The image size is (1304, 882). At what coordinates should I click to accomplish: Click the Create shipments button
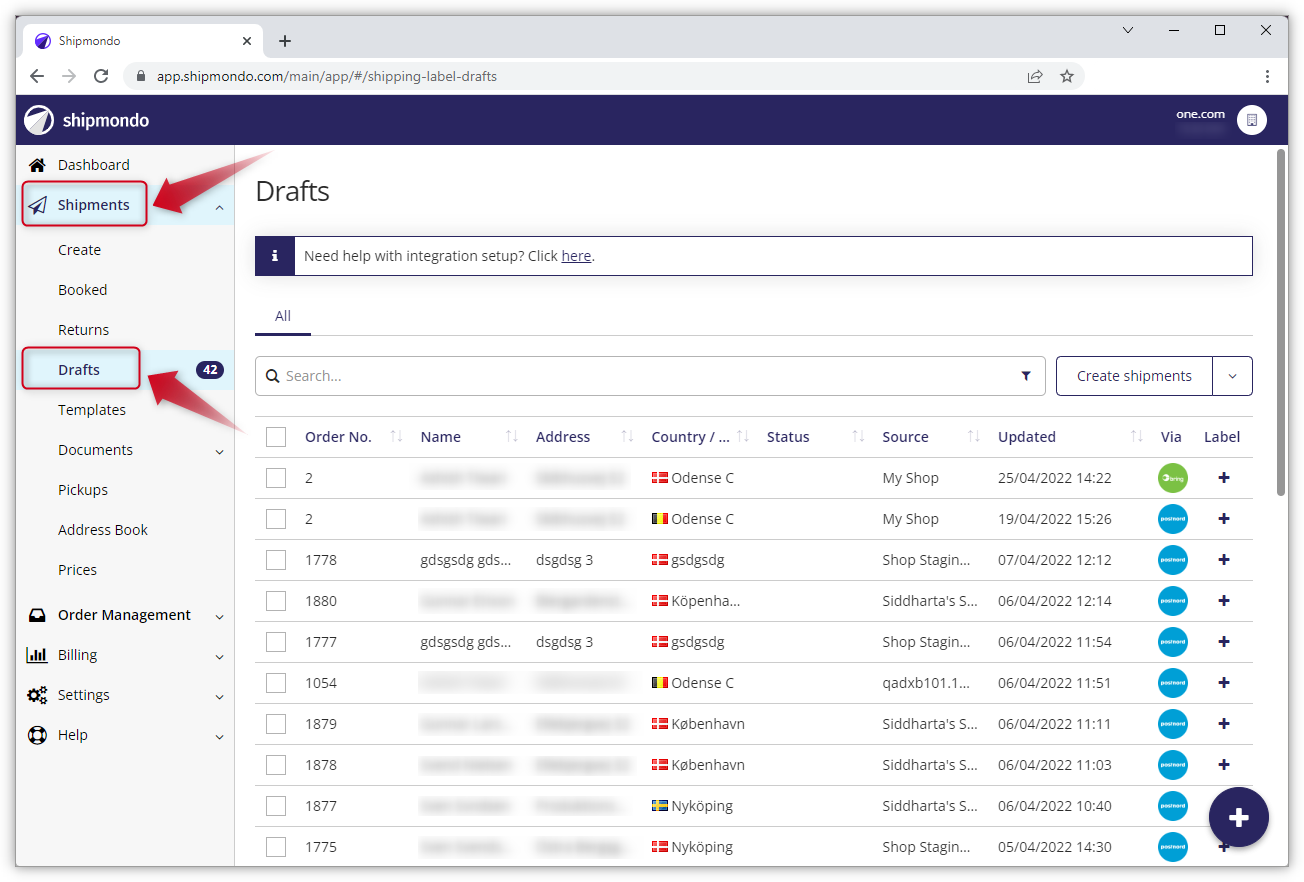[1134, 376]
